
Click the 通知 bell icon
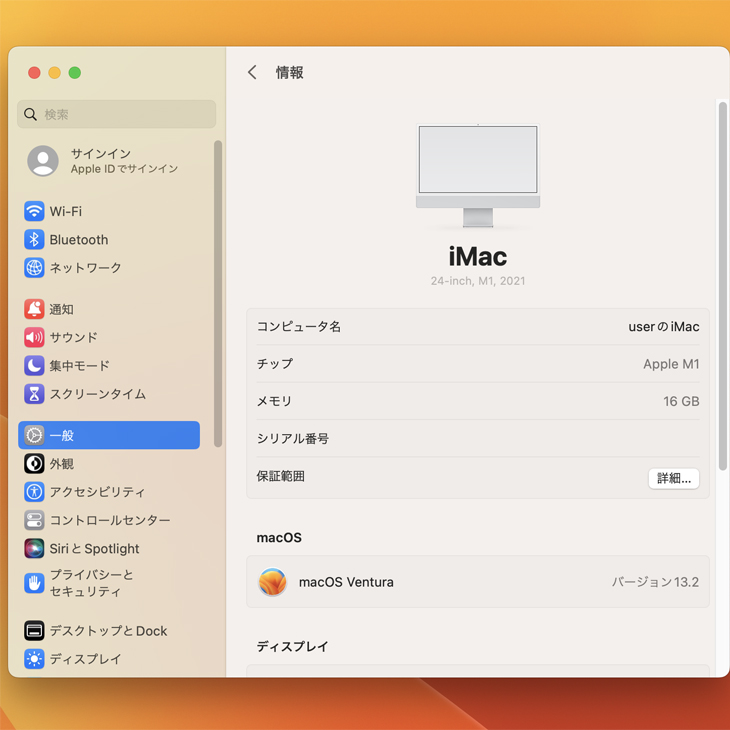[34, 309]
